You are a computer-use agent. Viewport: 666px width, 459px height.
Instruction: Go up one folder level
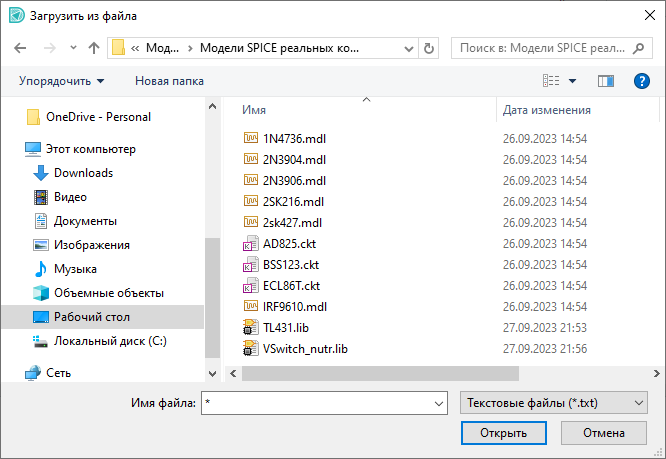coord(93,48)
